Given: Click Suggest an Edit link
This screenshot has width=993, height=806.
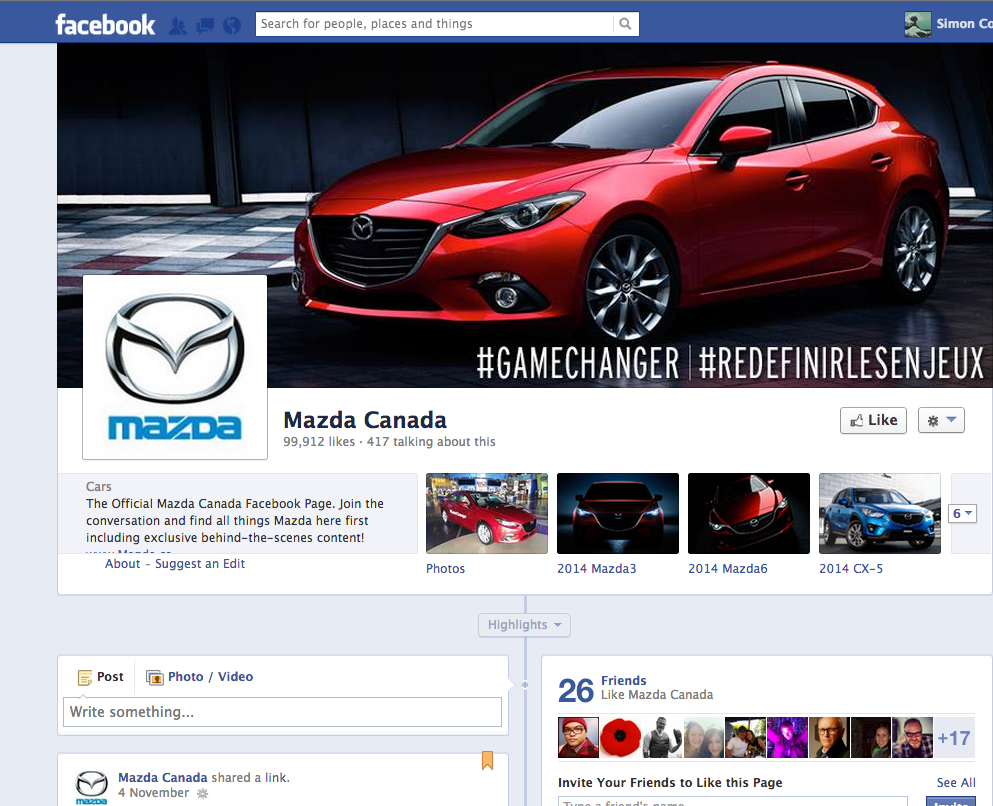Looking at the screenshot, I should click(200, 564).
